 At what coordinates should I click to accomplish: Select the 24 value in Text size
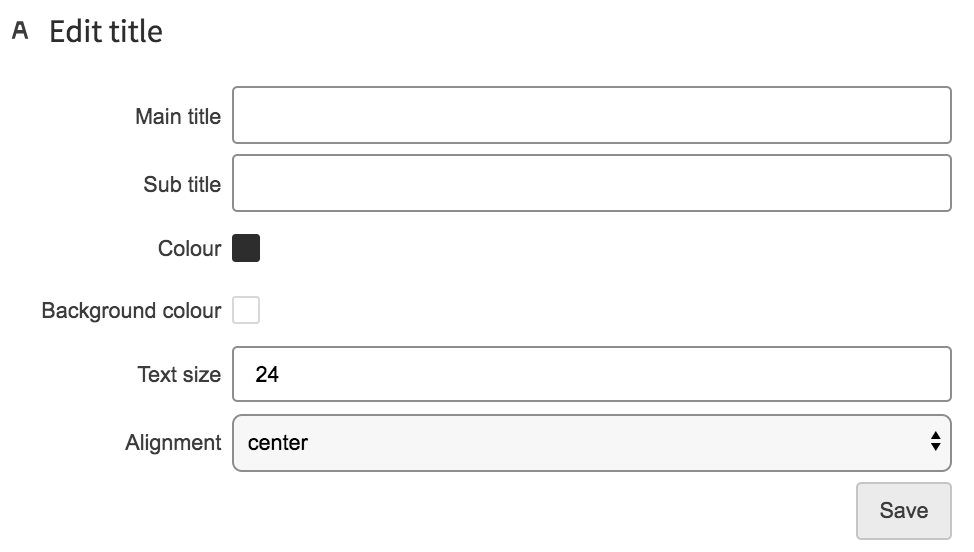point(266,374)
